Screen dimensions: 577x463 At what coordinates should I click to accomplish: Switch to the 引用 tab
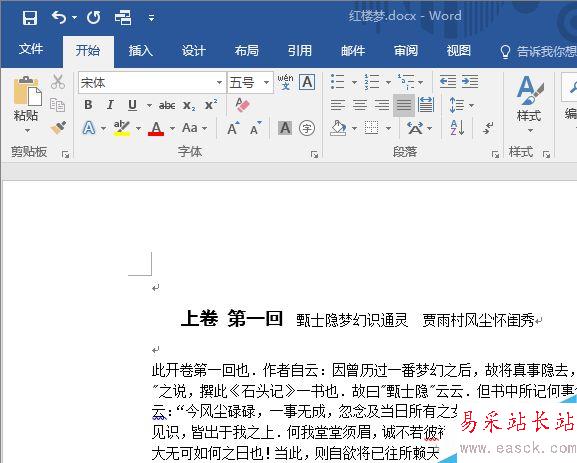pyautogui.click(x=300, y=50)
